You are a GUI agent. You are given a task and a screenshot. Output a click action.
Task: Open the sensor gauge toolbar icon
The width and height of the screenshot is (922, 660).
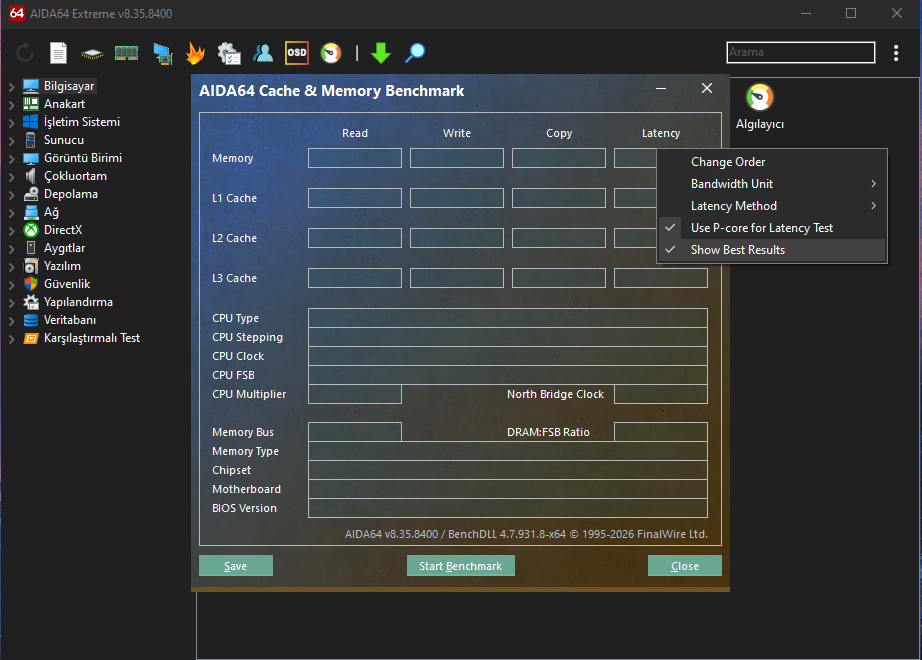pyautogui.click(x=331, y=53)
